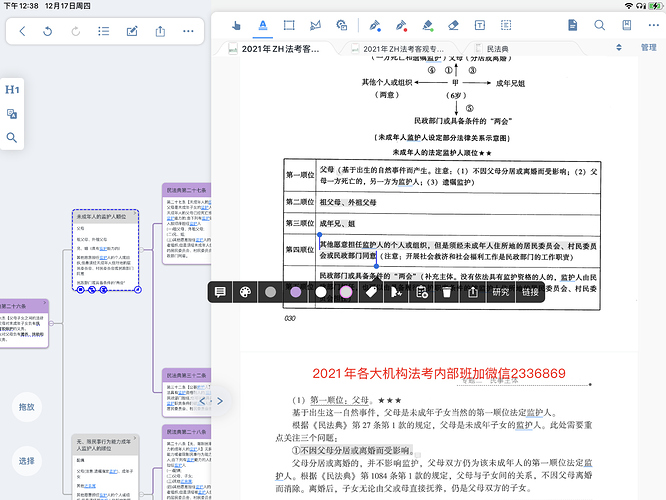Pick the white color swatch

pyautogui.click(x=321, y=292)
